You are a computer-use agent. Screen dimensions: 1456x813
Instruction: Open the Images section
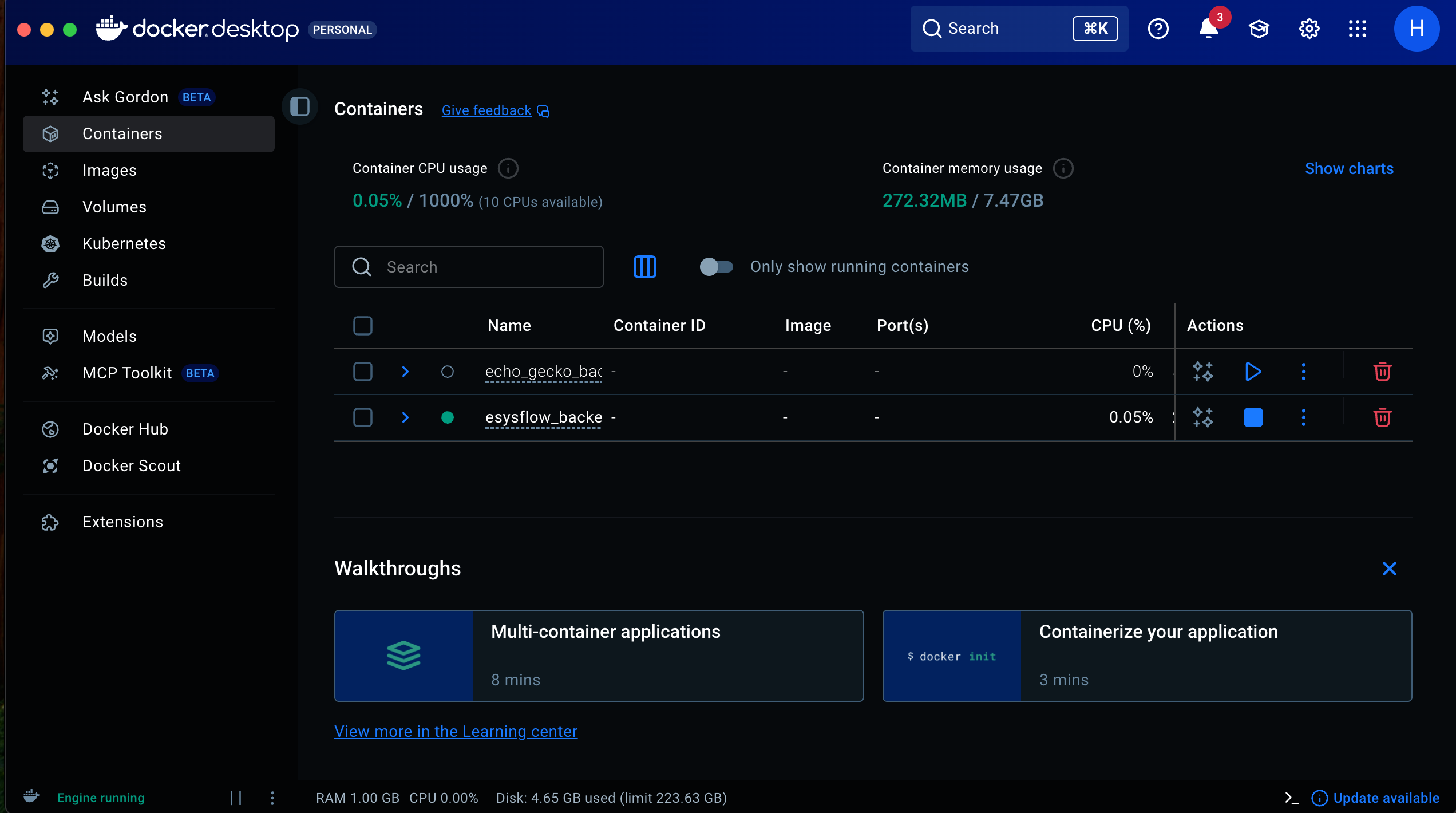(148, 170)
